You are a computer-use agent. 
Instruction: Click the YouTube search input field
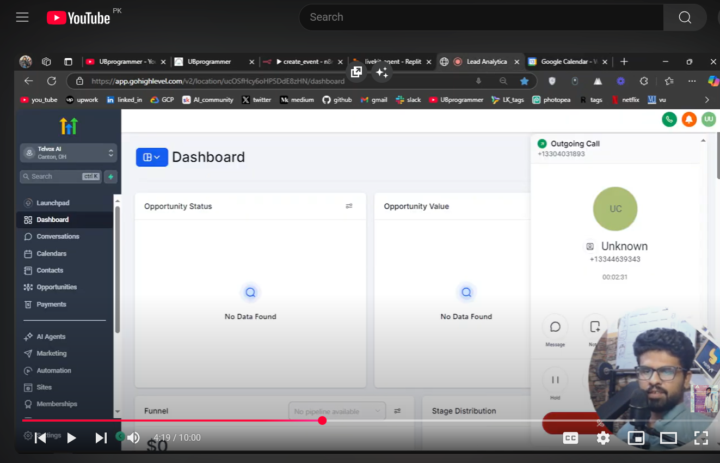[x=480, y=17]
